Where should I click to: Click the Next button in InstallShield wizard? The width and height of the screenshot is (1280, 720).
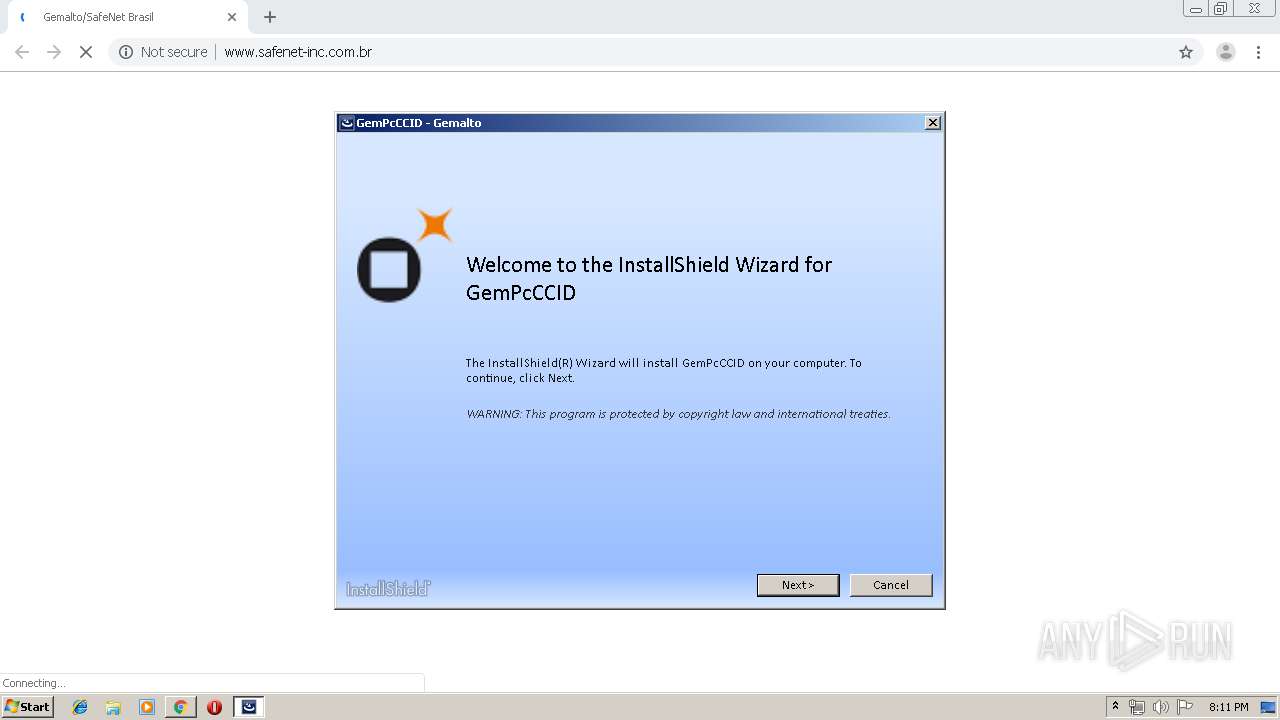pos(797,585)
